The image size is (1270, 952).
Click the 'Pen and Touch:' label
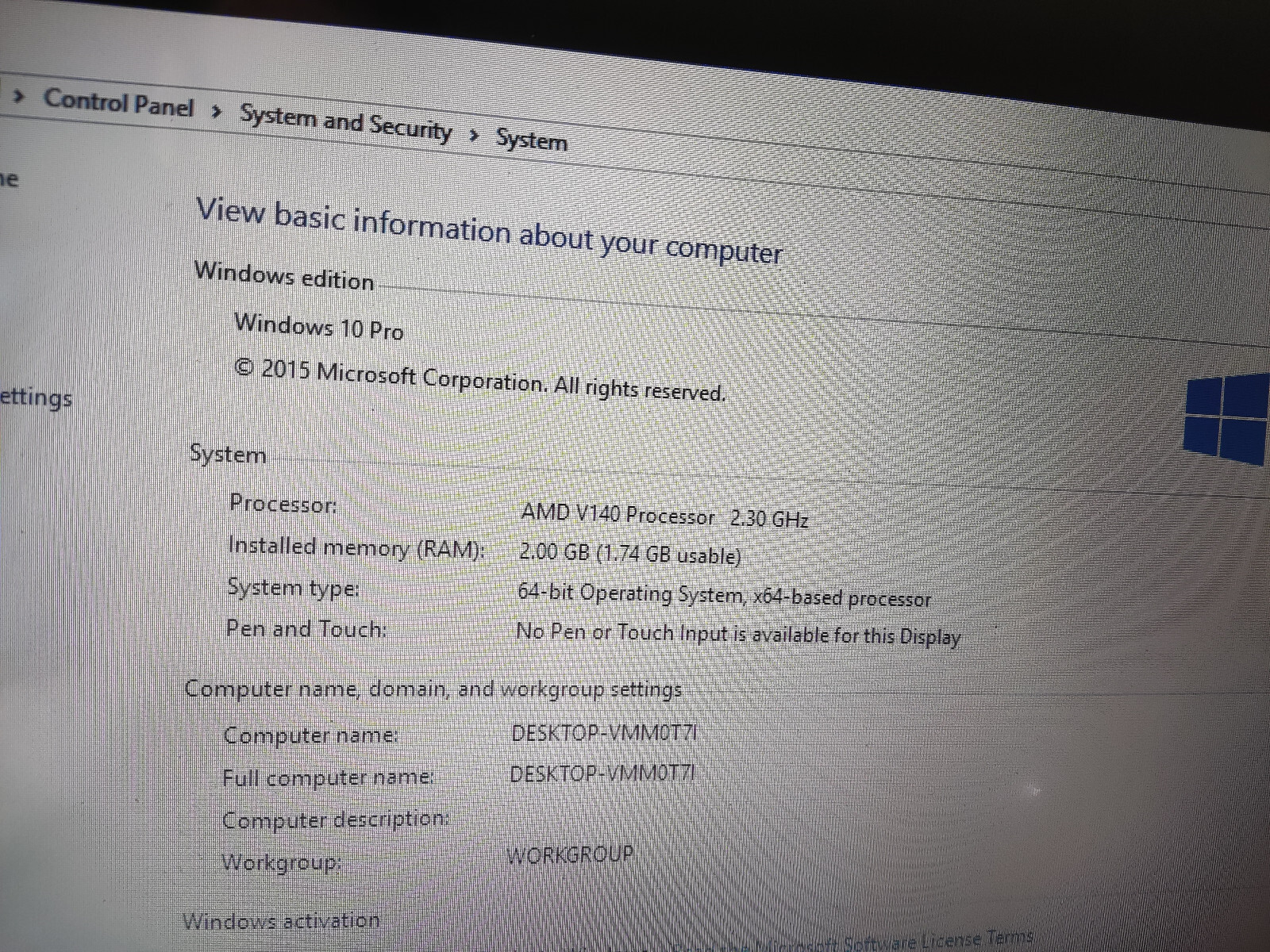pyautogui.click(x=306, y=630)
